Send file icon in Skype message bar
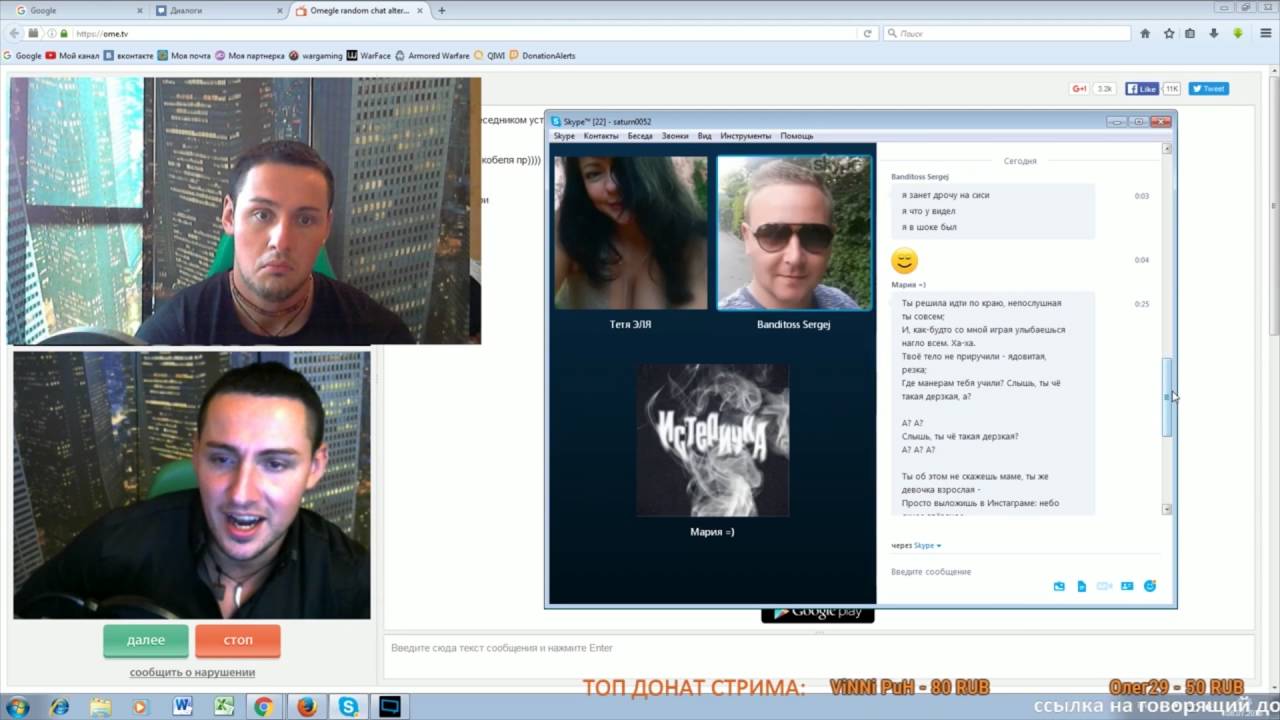Image resolution: width=1280 pixels, height=720 pixels. [1081, 586]
